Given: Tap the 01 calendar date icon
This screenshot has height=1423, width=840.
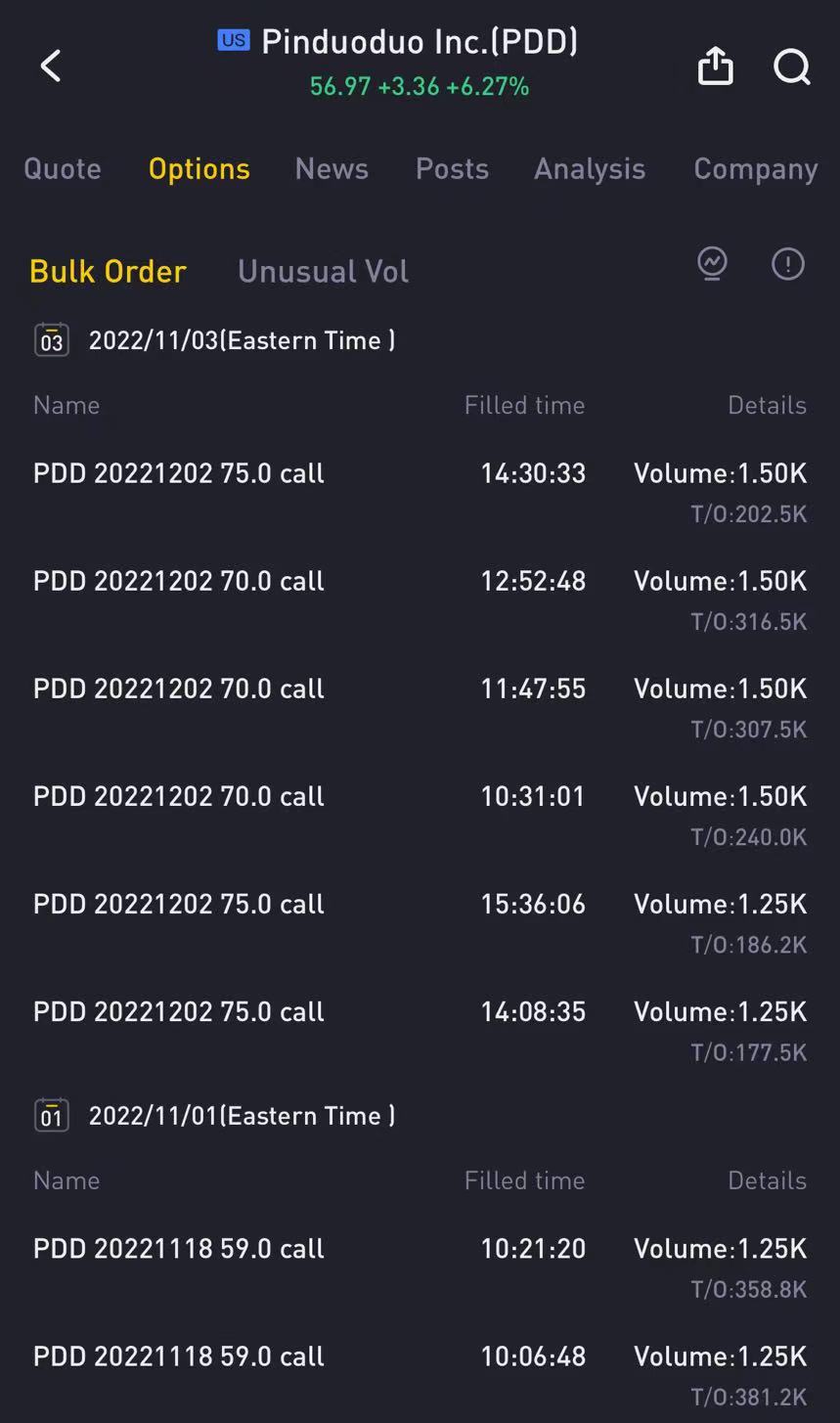Looking at the screenshot, I should coord(52,1116).
